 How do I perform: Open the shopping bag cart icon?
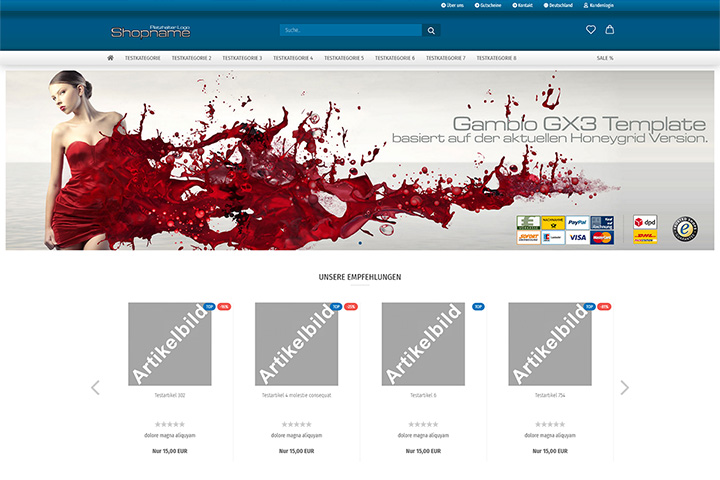pyautogui.click(x=610, y=30)
